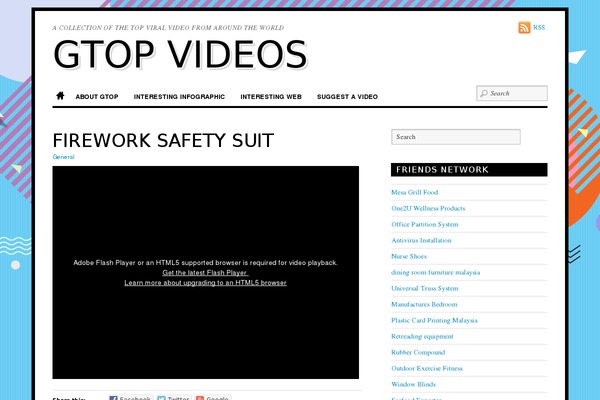Open Nurse Shoes link

tap(409, 256)
